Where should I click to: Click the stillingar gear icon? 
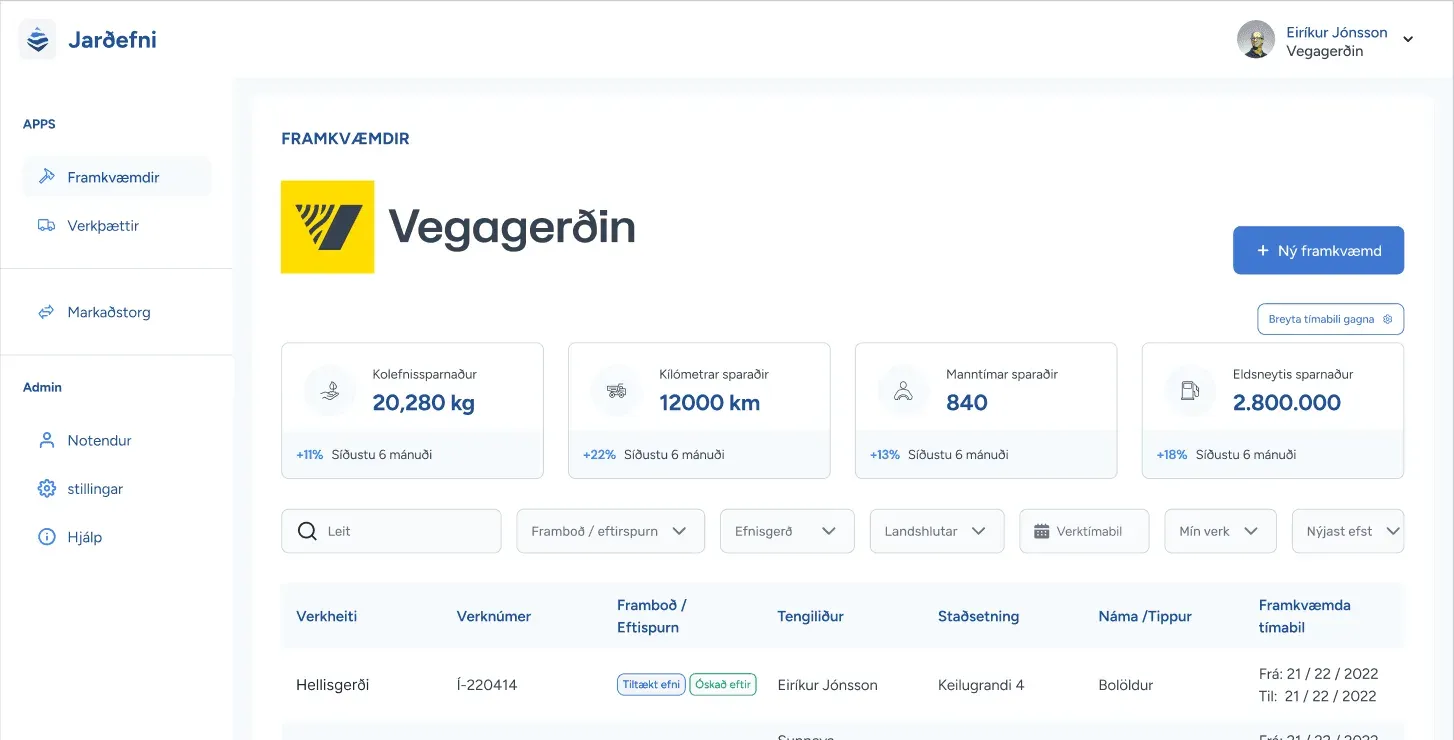(46, 489)
